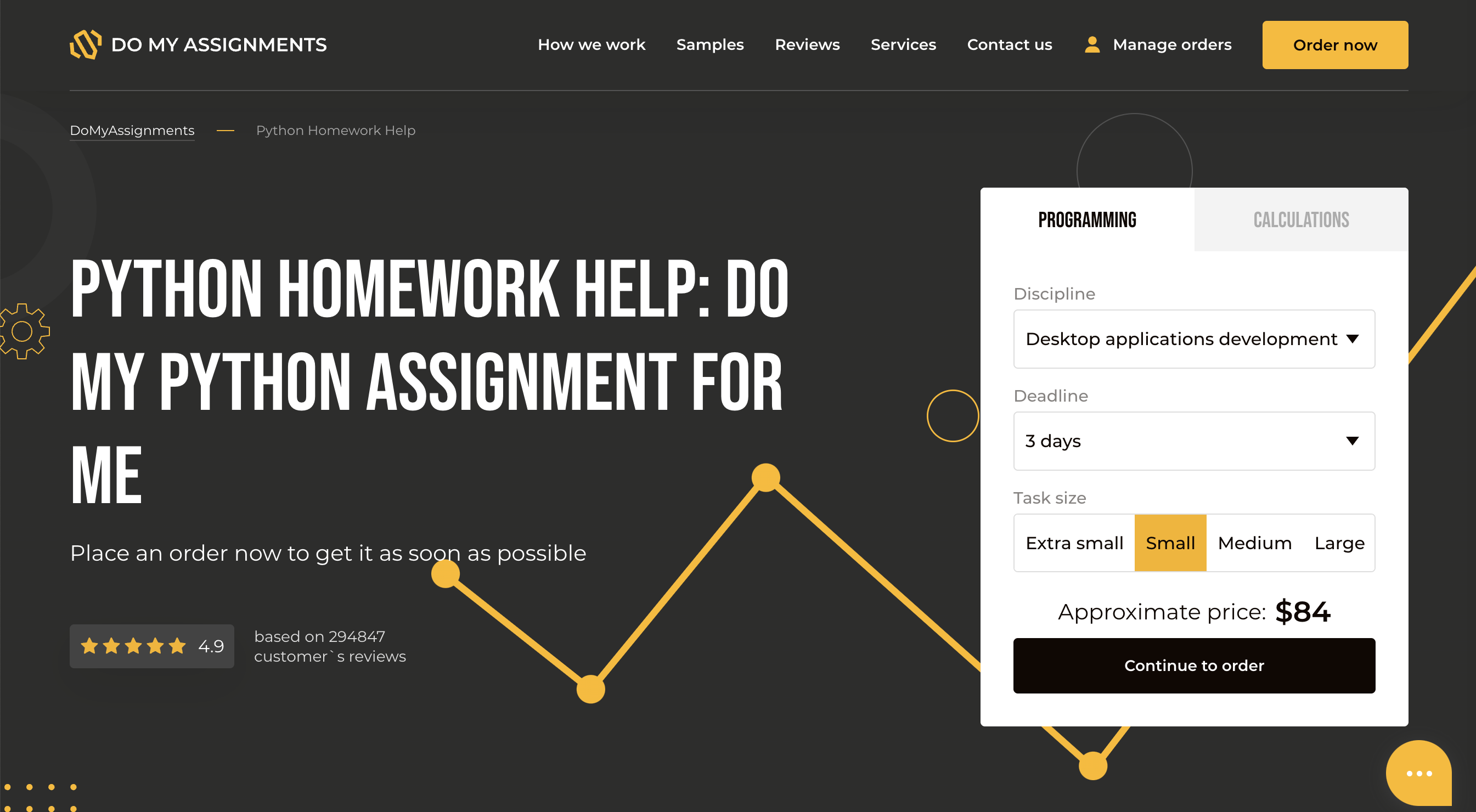This screenshot has height=812, width=1476.
Task: Switch to the Programming tab
Action: [x=1088, y=219]
